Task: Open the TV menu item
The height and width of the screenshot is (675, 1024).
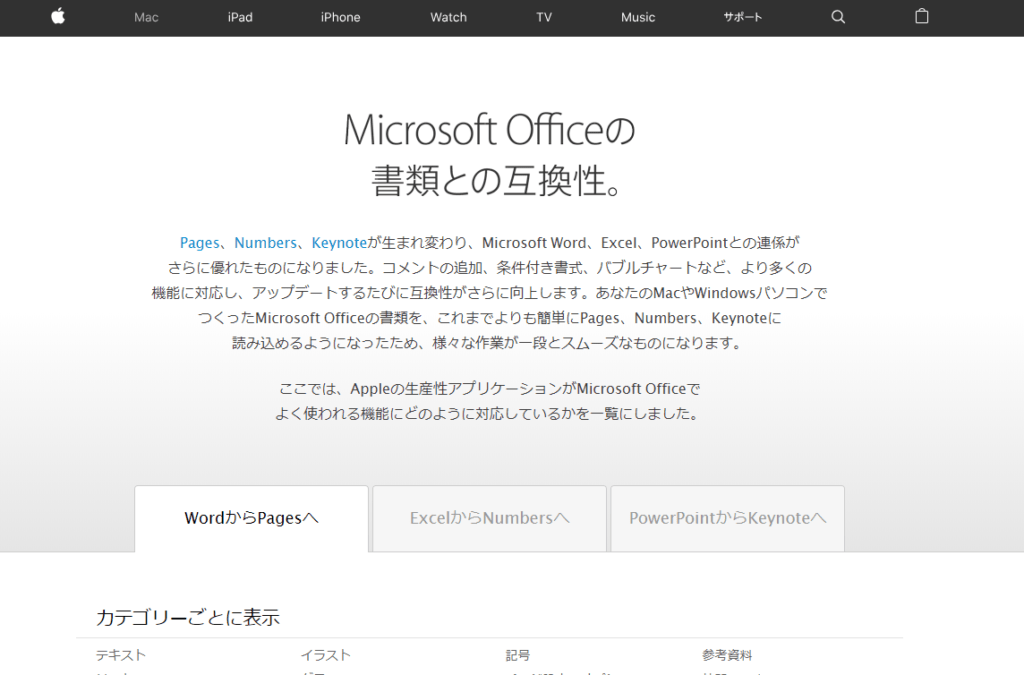Action: (x=544, y=18)
